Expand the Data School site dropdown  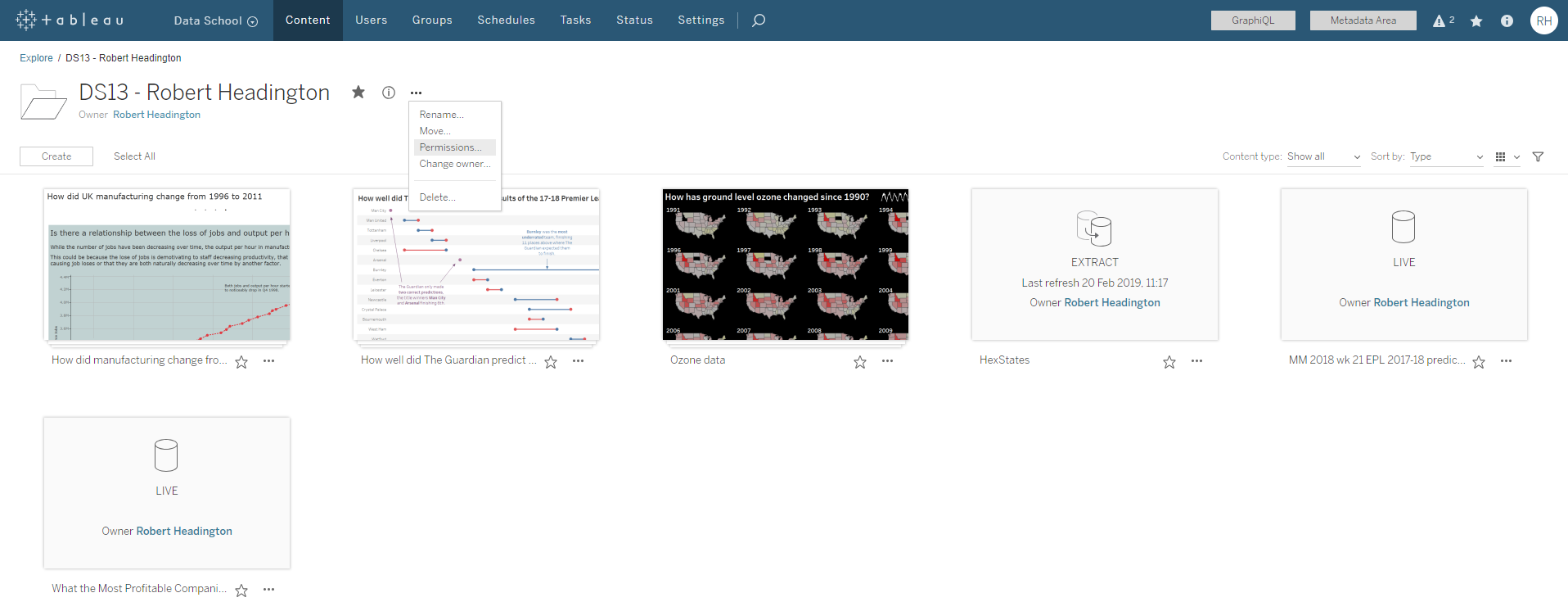click(215, 20)
